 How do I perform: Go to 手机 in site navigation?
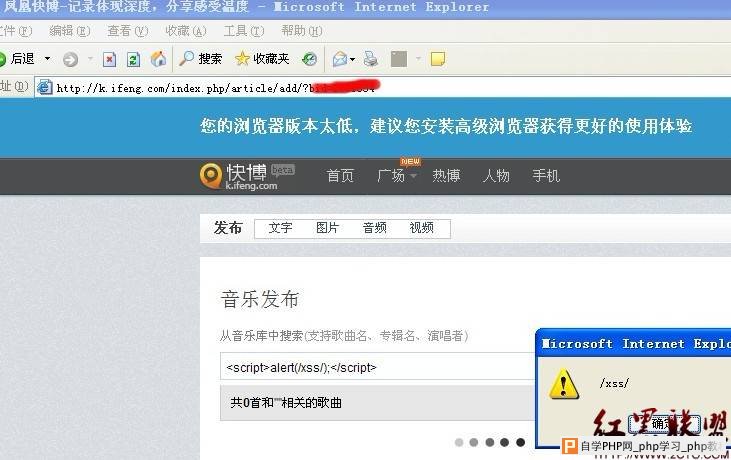coord(546,176)
